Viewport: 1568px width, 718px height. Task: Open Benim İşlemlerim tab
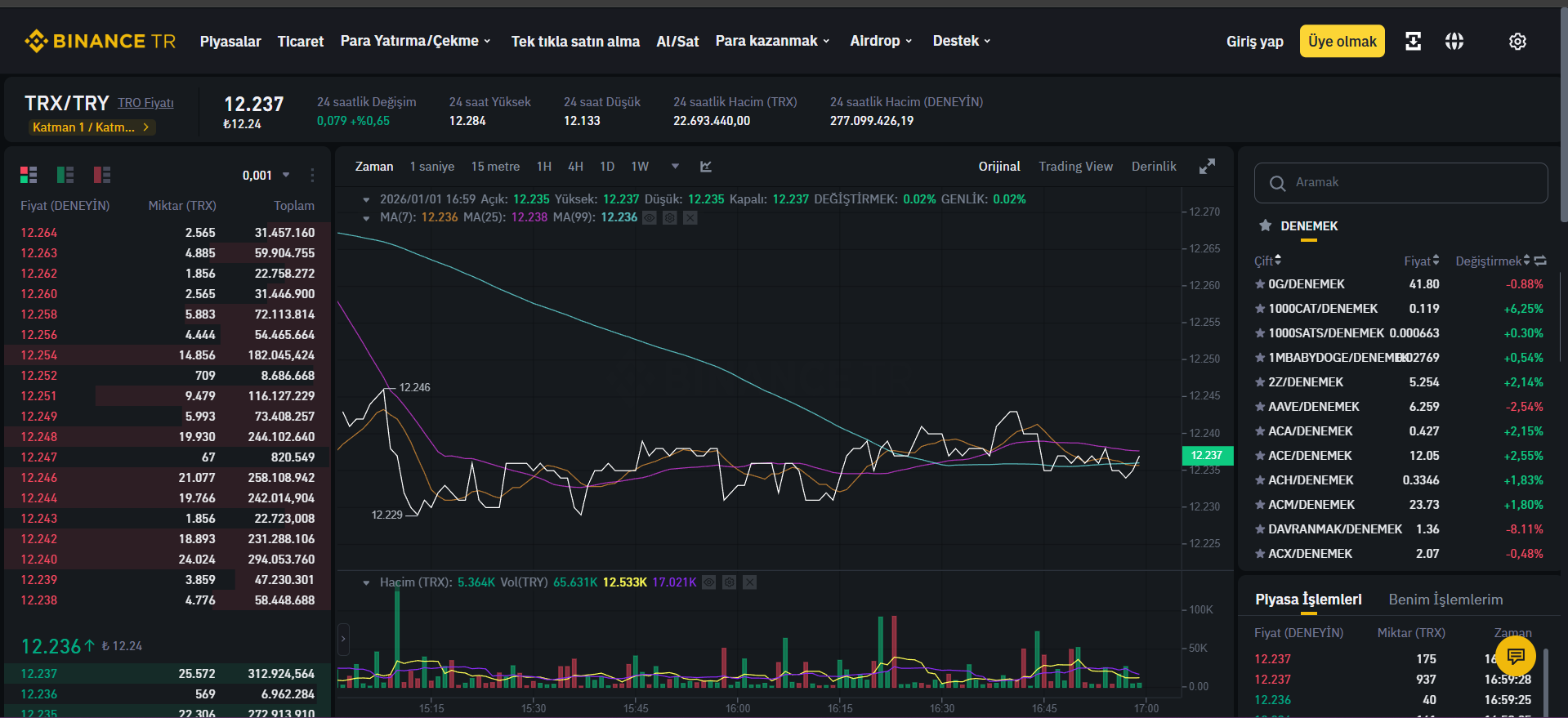click(x=1445, y=600)
